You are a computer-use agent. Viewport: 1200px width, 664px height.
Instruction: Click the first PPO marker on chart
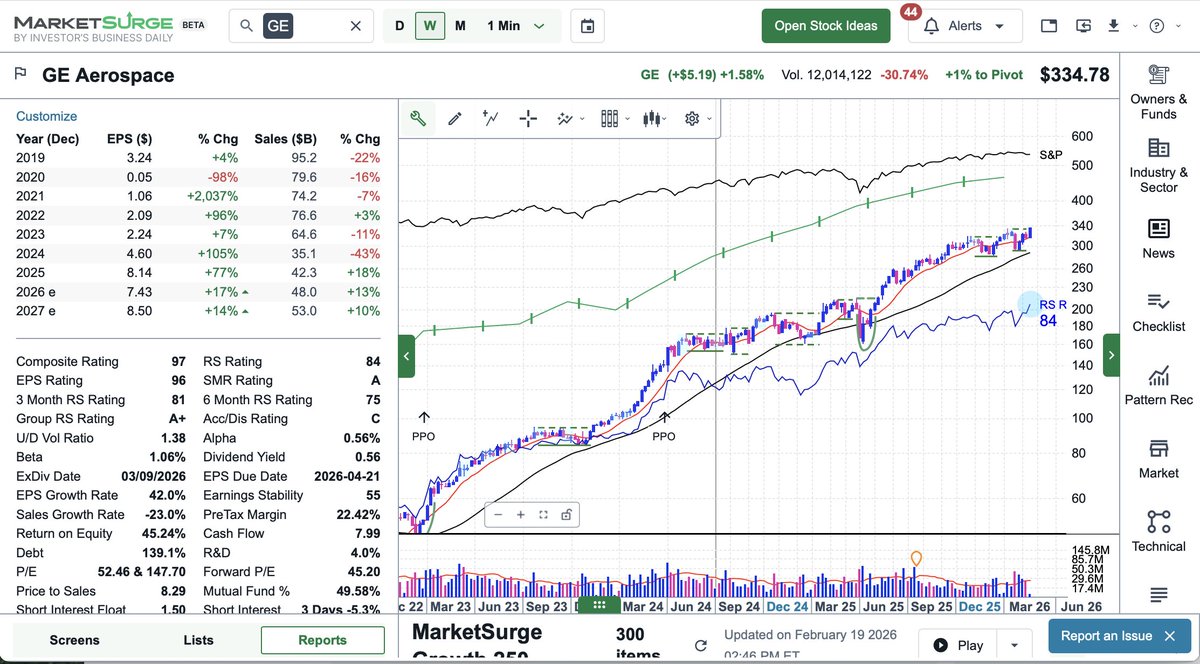pos(424,426)
